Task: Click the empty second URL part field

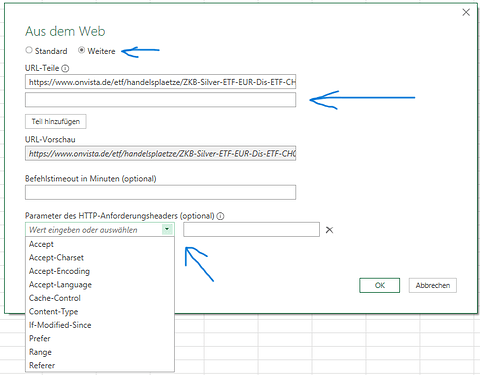Action: pos(160,100)
